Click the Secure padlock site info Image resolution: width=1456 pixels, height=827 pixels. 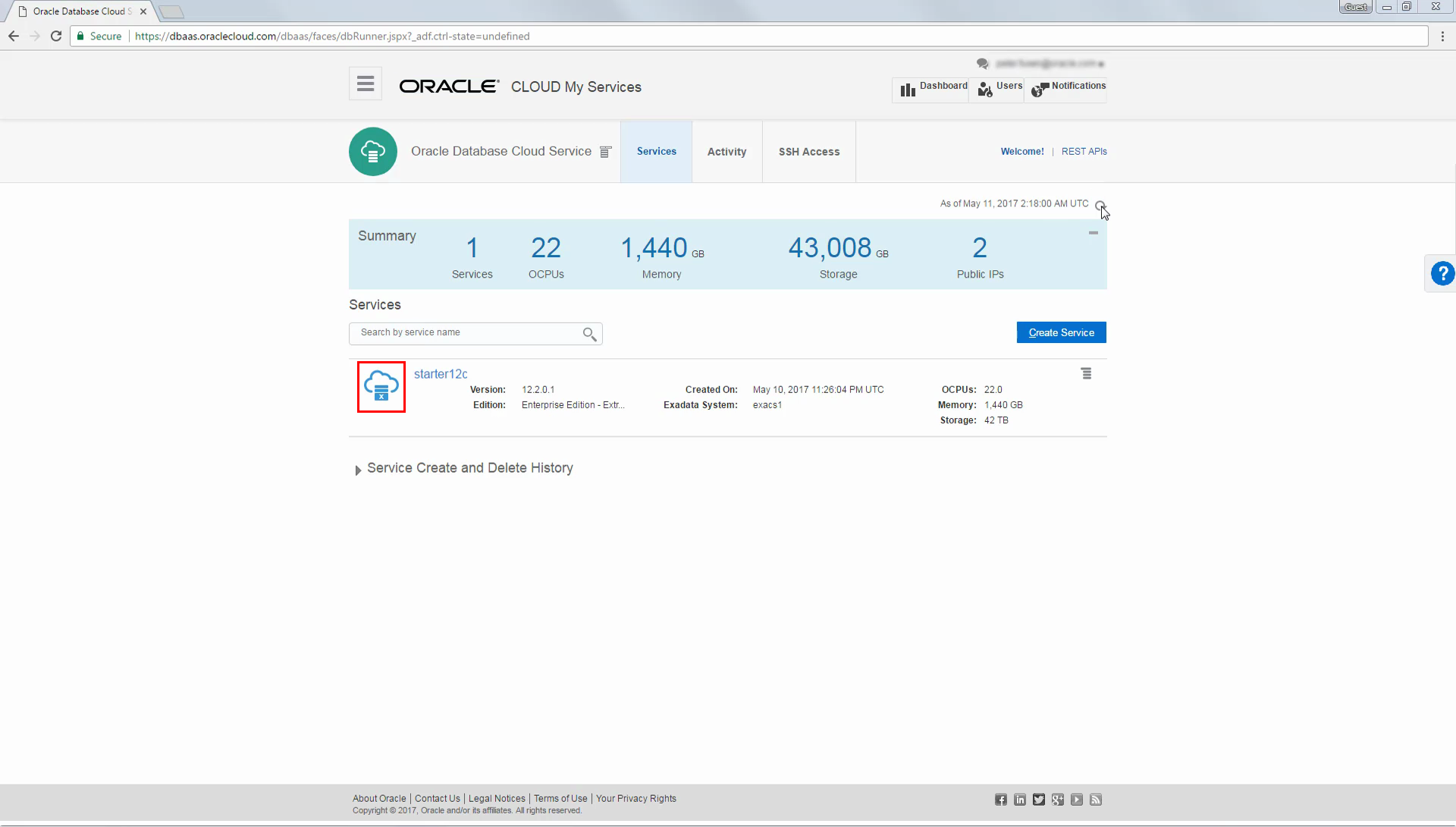99,36
